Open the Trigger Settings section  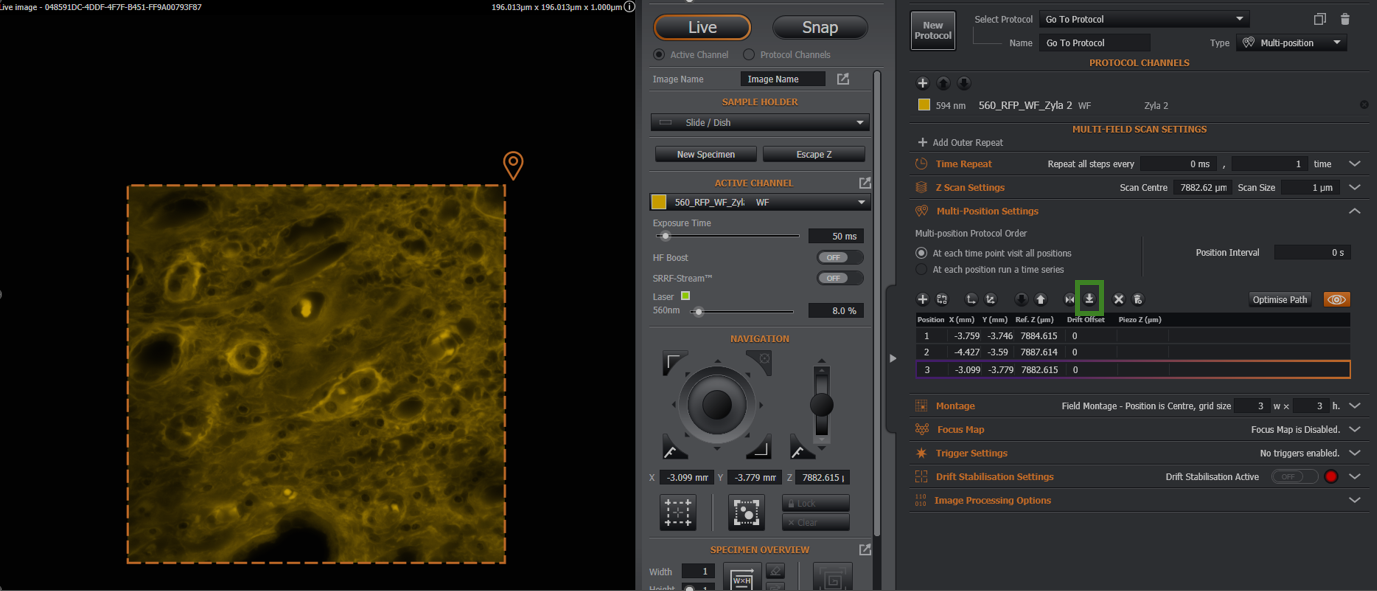pos(971,453)
